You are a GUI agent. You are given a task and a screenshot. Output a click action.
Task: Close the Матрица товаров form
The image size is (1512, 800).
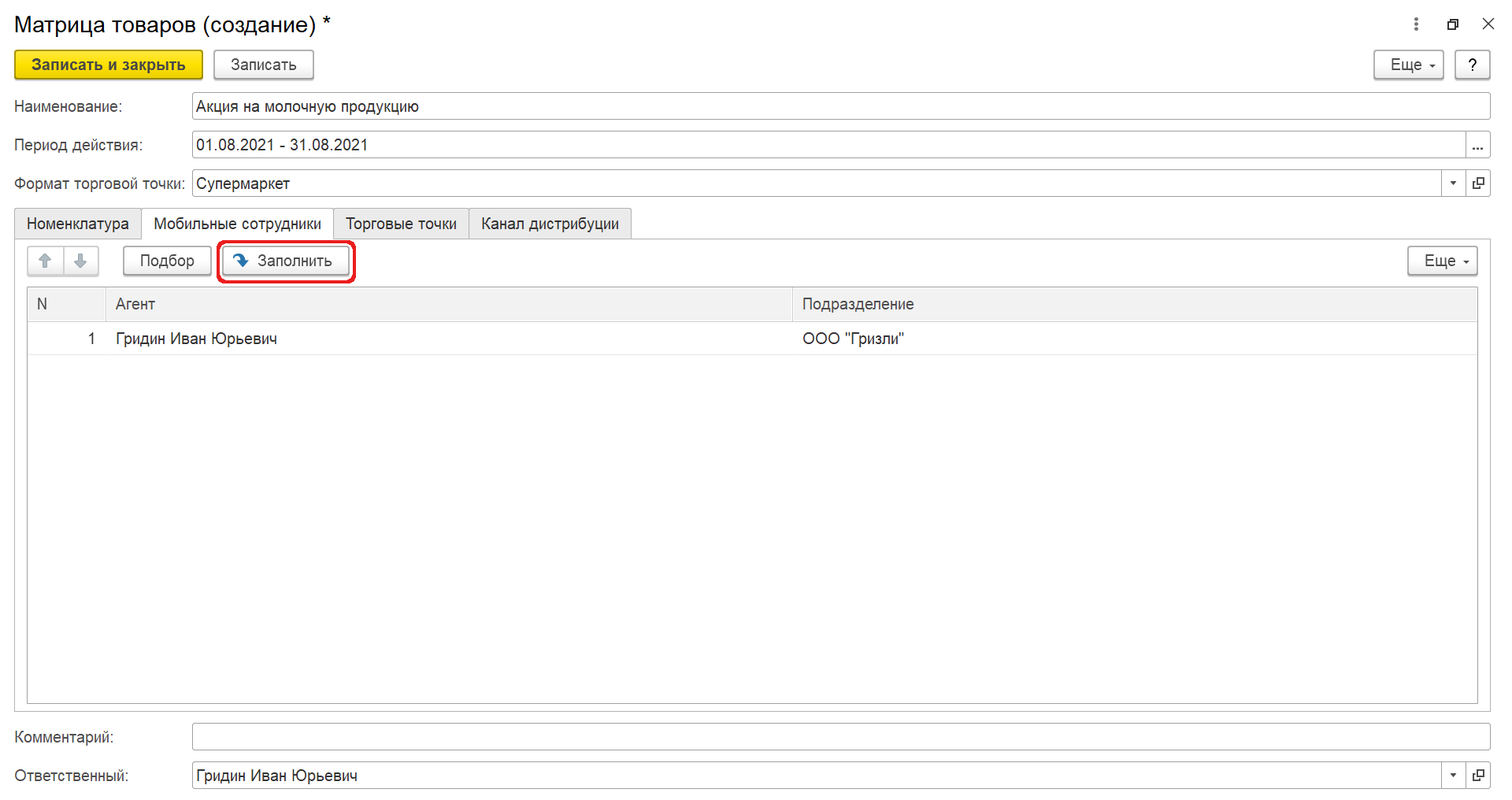[x=1488, y=24]
